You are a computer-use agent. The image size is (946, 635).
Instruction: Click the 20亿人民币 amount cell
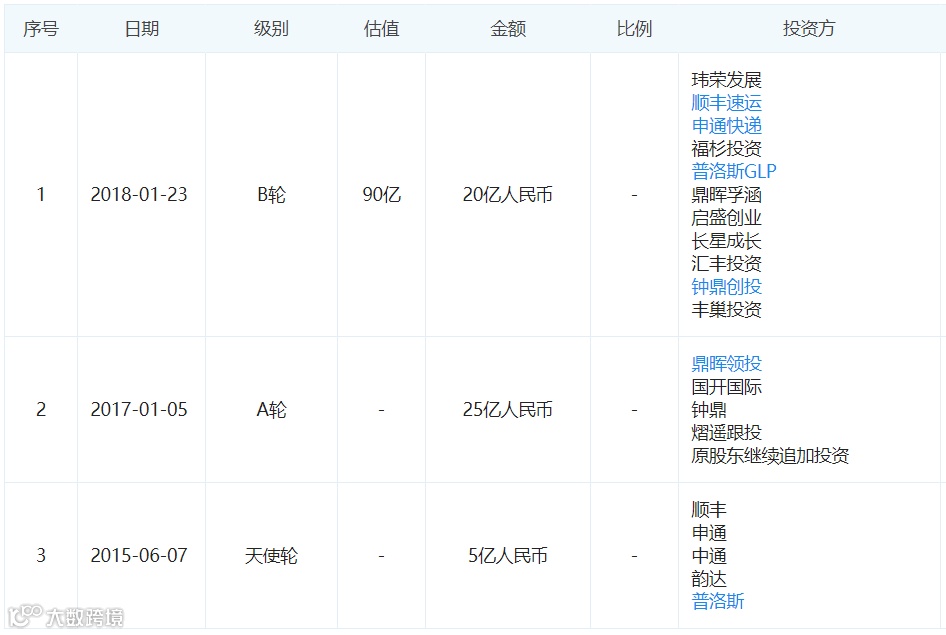tap(508, 194)
